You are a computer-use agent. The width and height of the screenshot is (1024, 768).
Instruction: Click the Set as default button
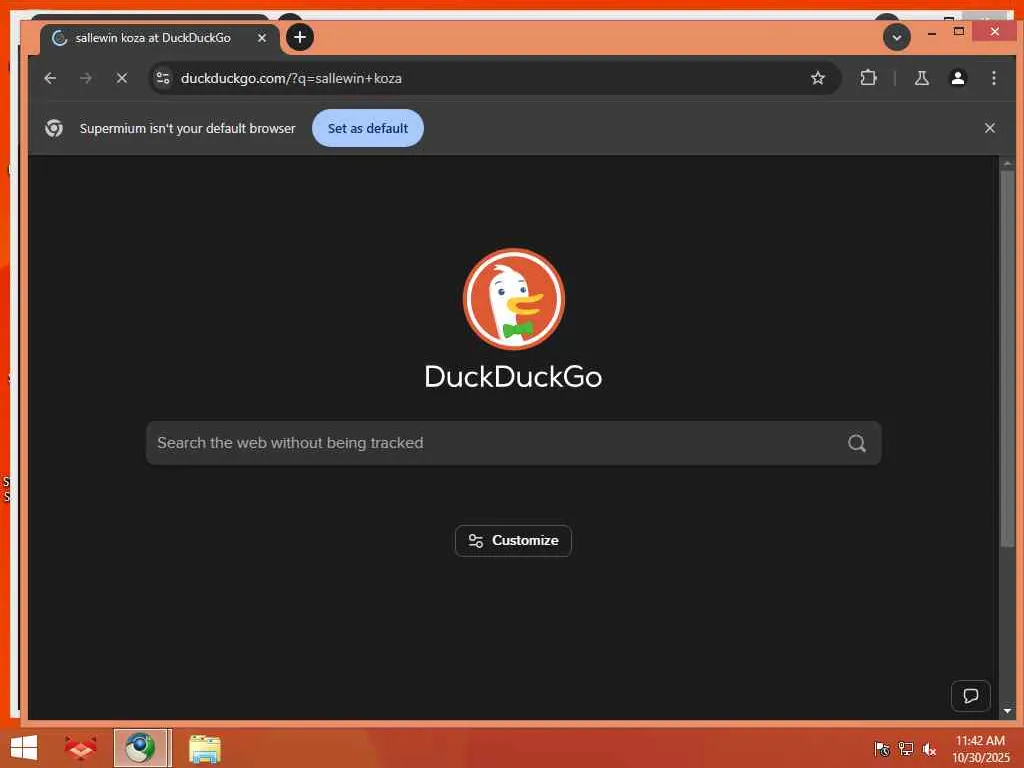click(368, 128)
